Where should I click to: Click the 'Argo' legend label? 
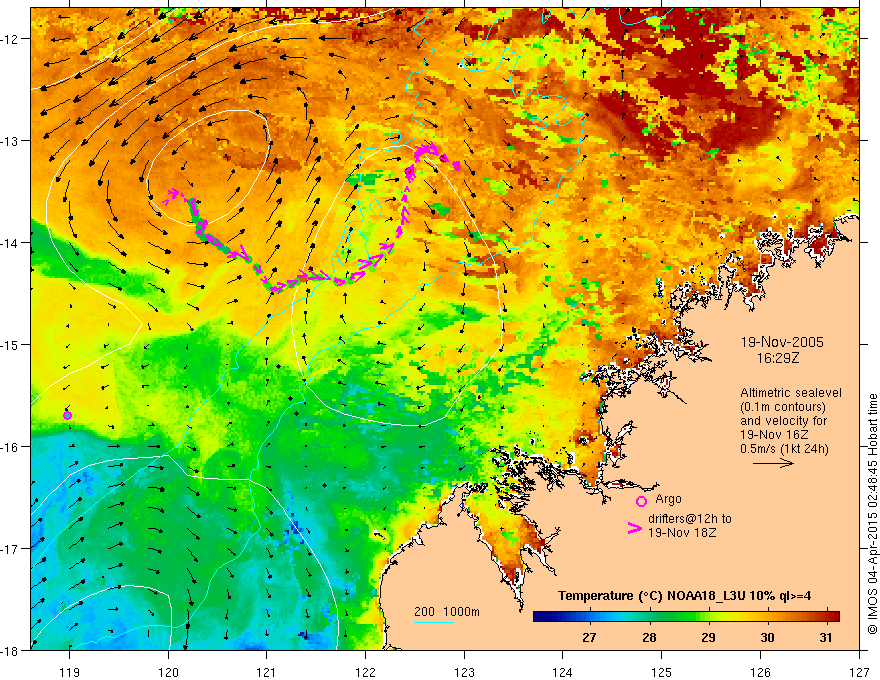click(x=668, y=499)
